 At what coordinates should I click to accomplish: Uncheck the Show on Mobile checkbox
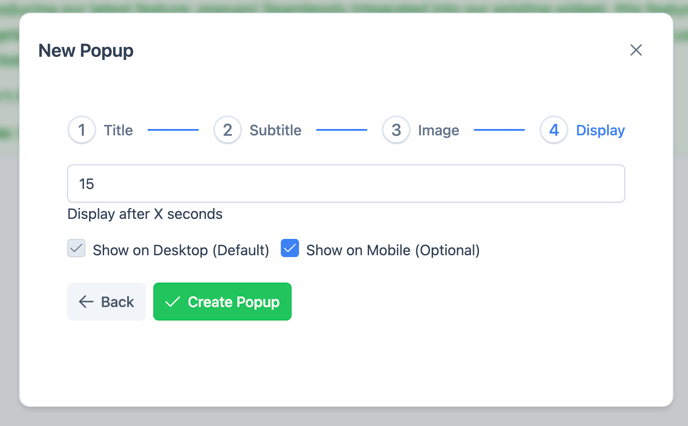[x=290, y=248]
